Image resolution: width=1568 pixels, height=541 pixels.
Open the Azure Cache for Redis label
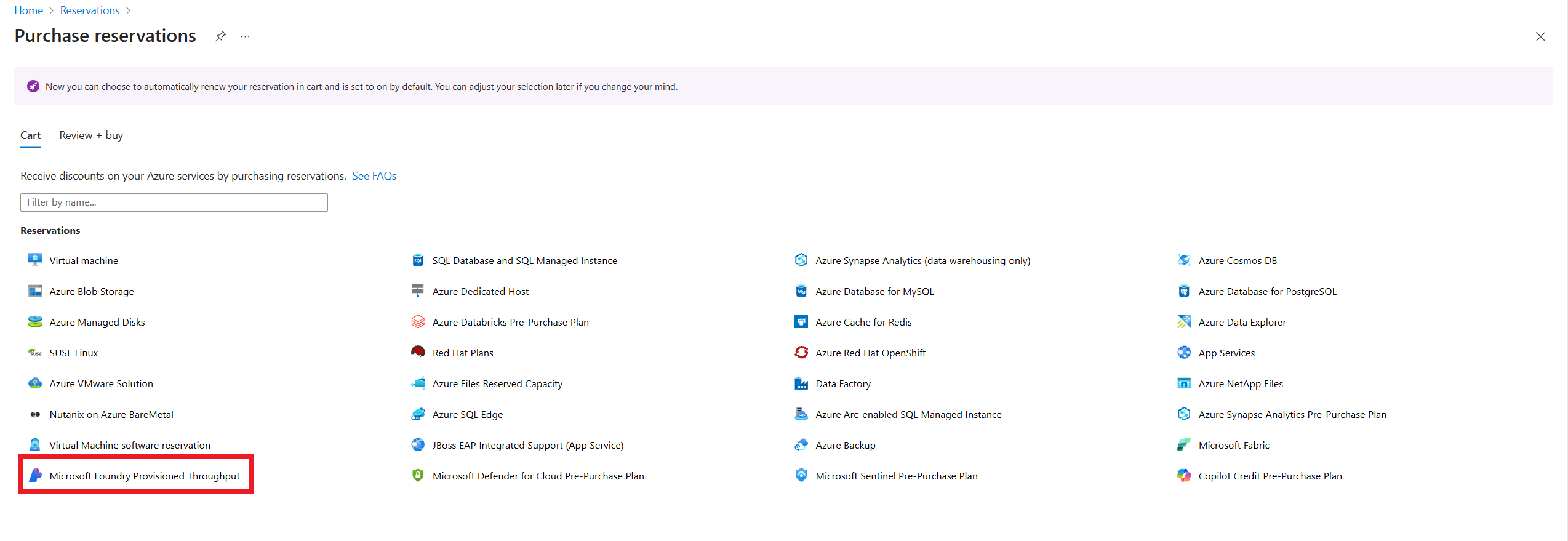[863, 322]
